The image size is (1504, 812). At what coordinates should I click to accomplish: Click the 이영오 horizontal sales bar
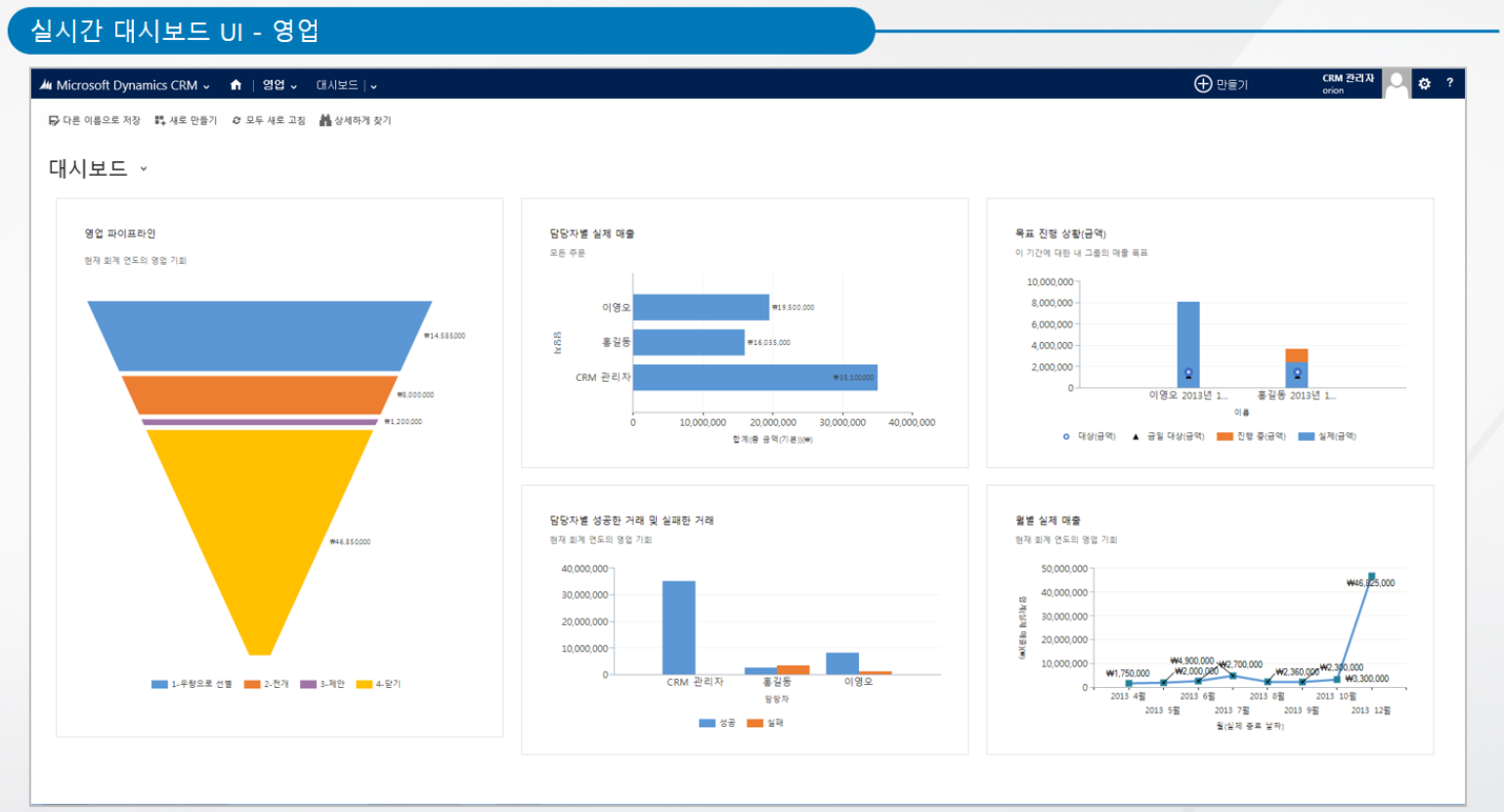coord(701,307)
